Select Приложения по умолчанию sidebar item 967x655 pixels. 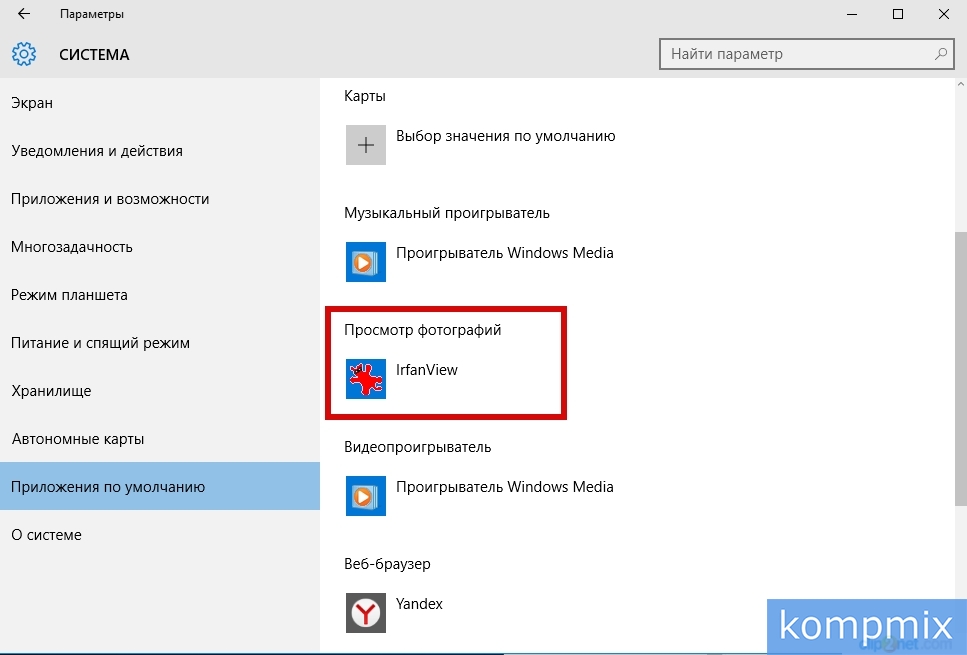click(x=160, y=487)
